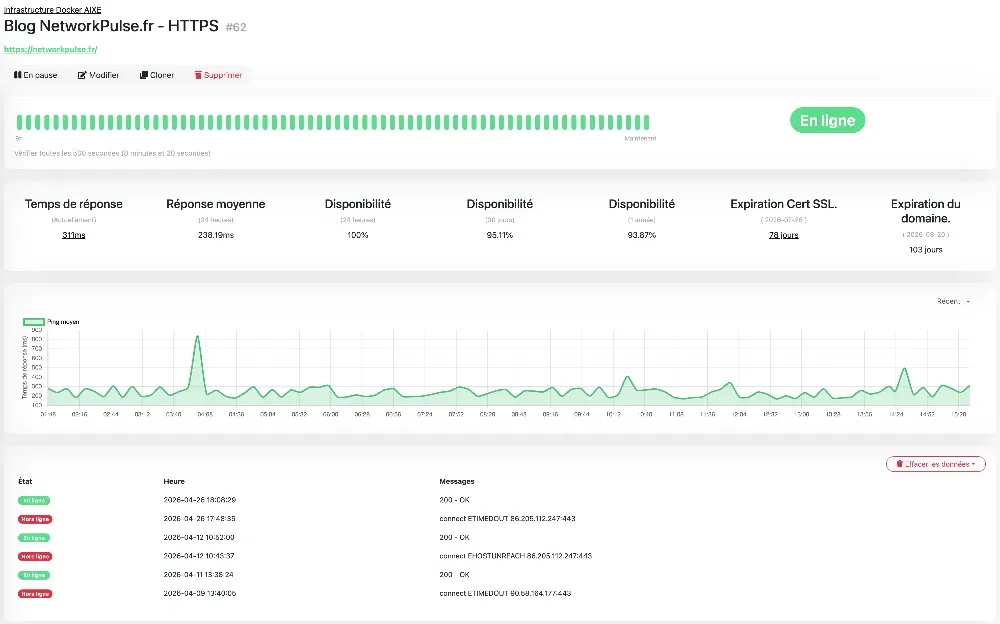
Task: Click the check interval text below heartbeat bar
Action: tap(112, 153)
